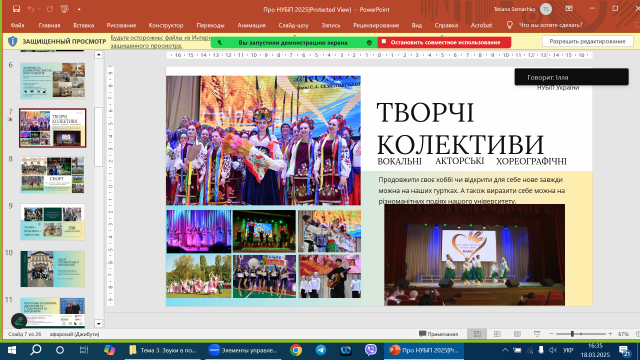Click the protected view warning text link

(x=161, y=41)
